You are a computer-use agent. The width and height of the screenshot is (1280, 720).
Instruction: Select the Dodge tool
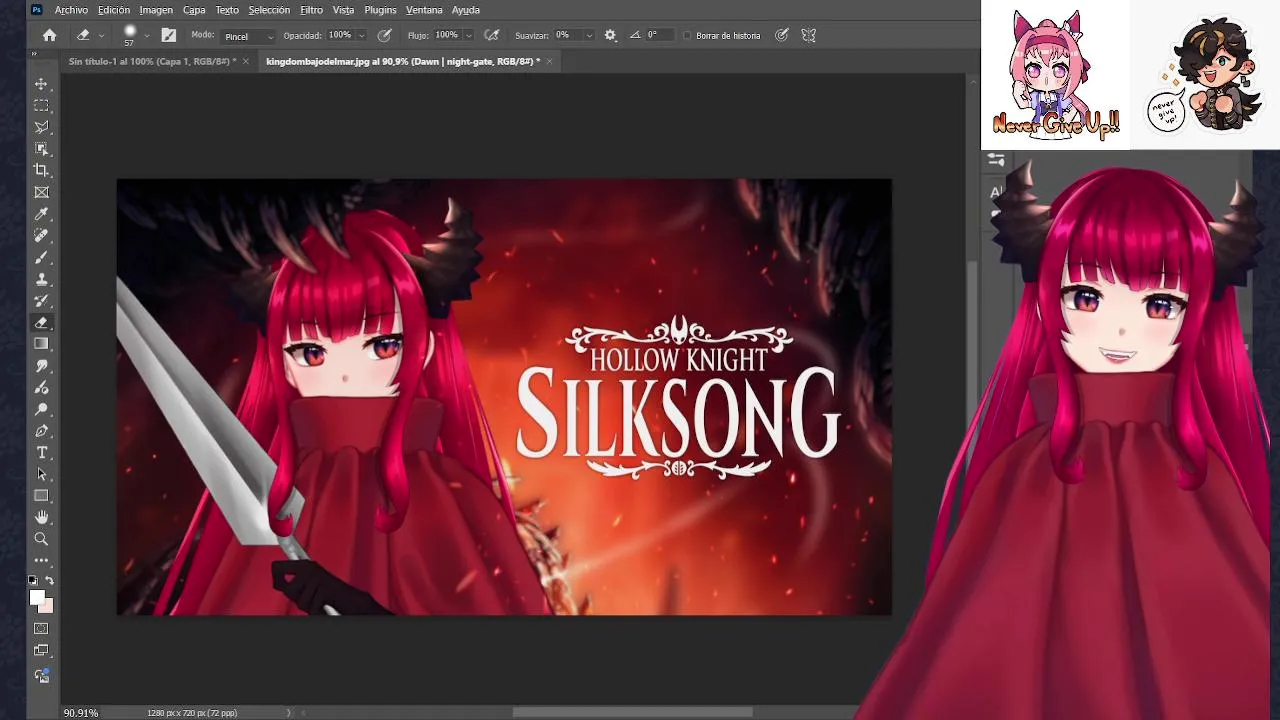point(41,409)
